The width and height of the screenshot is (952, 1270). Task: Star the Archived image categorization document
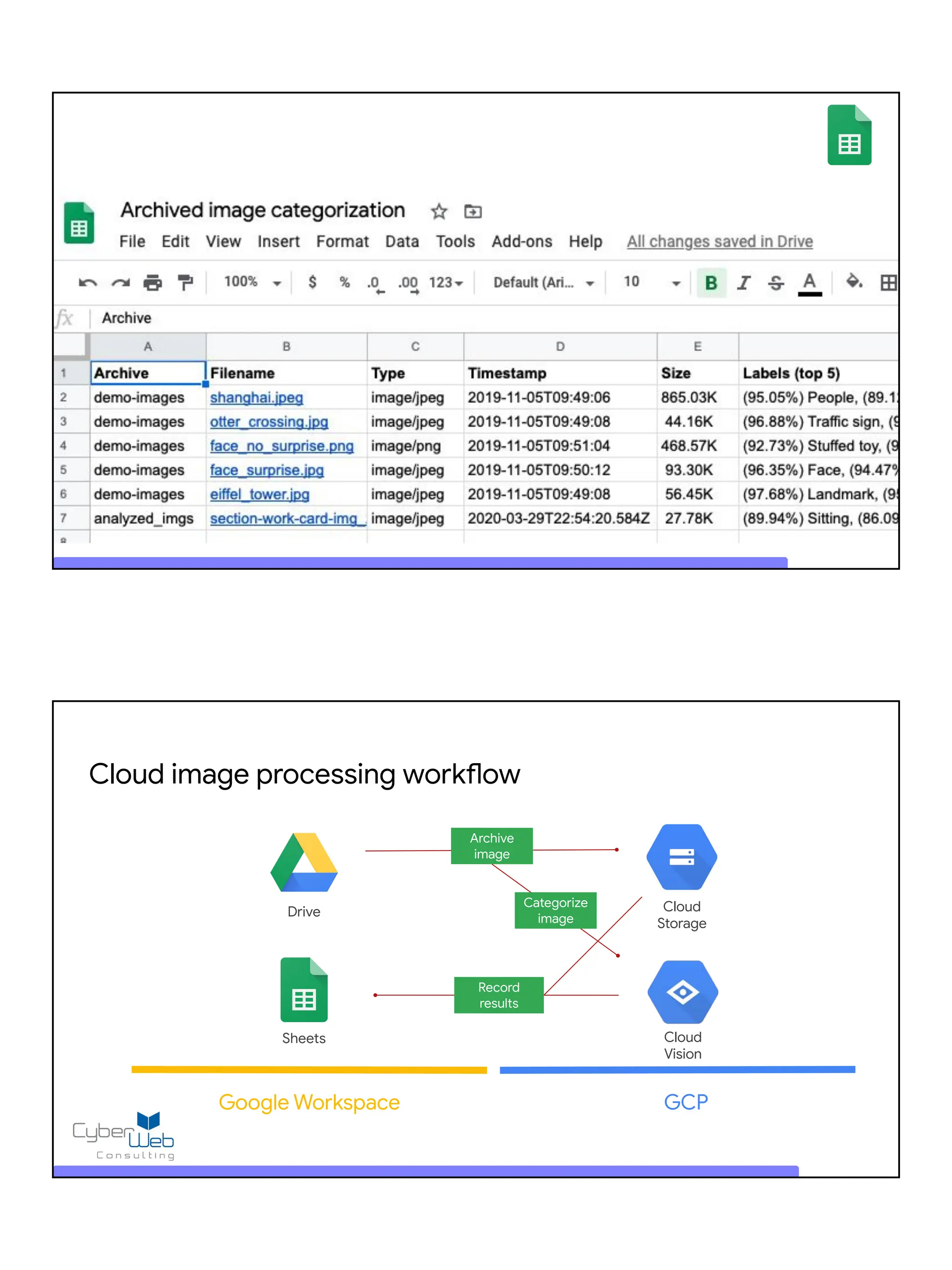(439, 211)
